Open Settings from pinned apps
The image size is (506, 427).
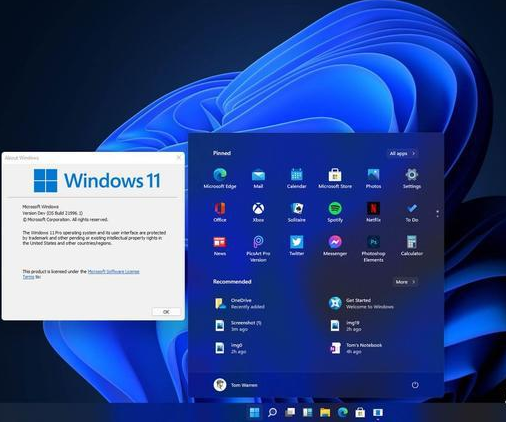click(412, 178)
